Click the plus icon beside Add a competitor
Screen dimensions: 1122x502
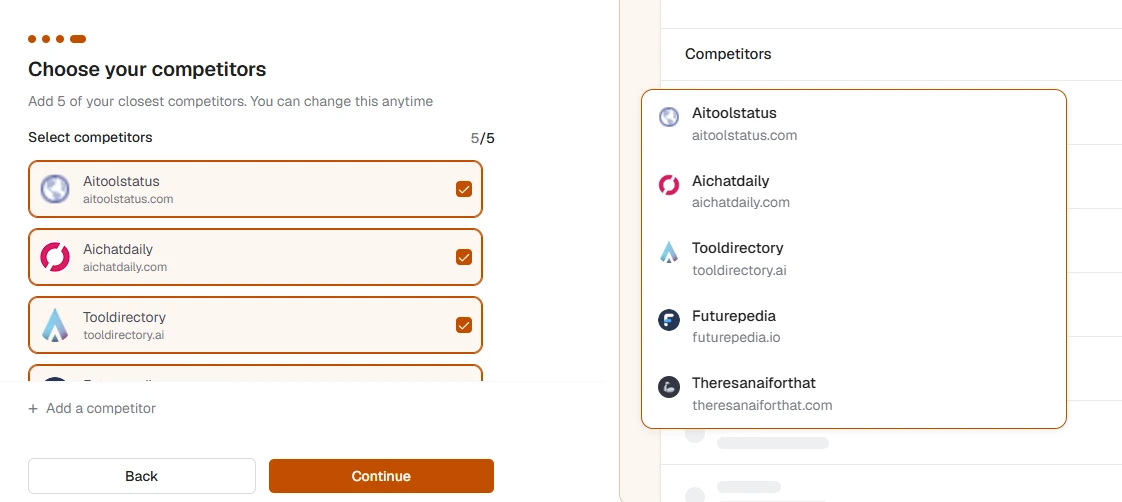[x=33, y=409]
